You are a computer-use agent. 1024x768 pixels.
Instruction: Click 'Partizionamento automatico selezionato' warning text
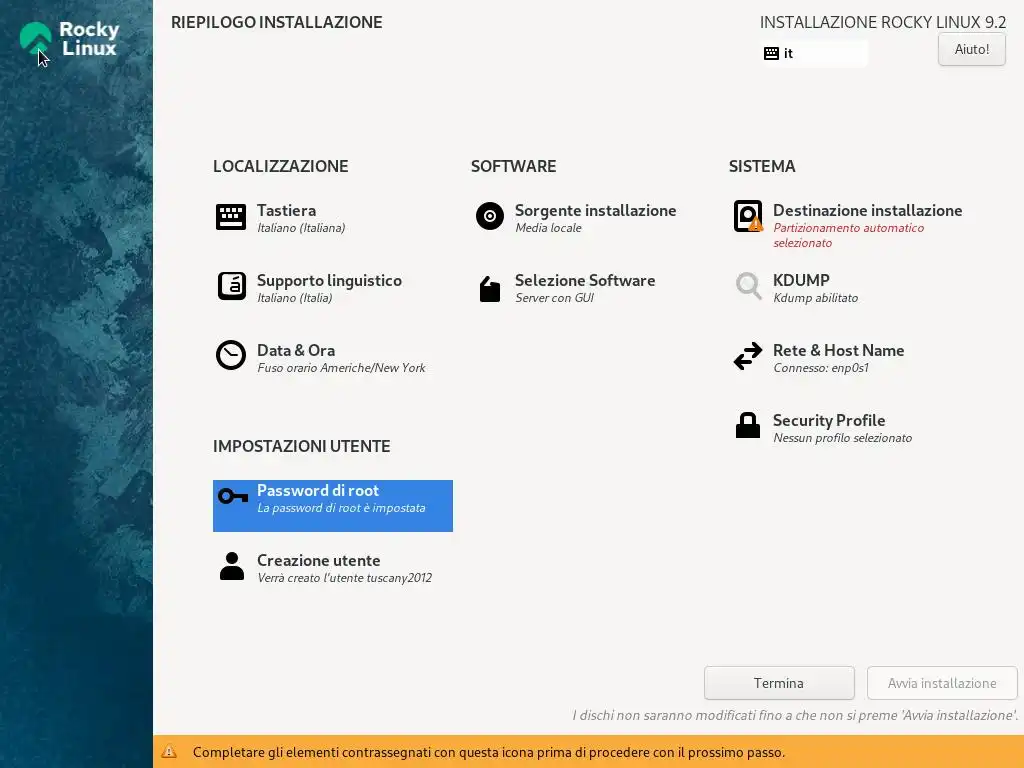tap(848, 235)
